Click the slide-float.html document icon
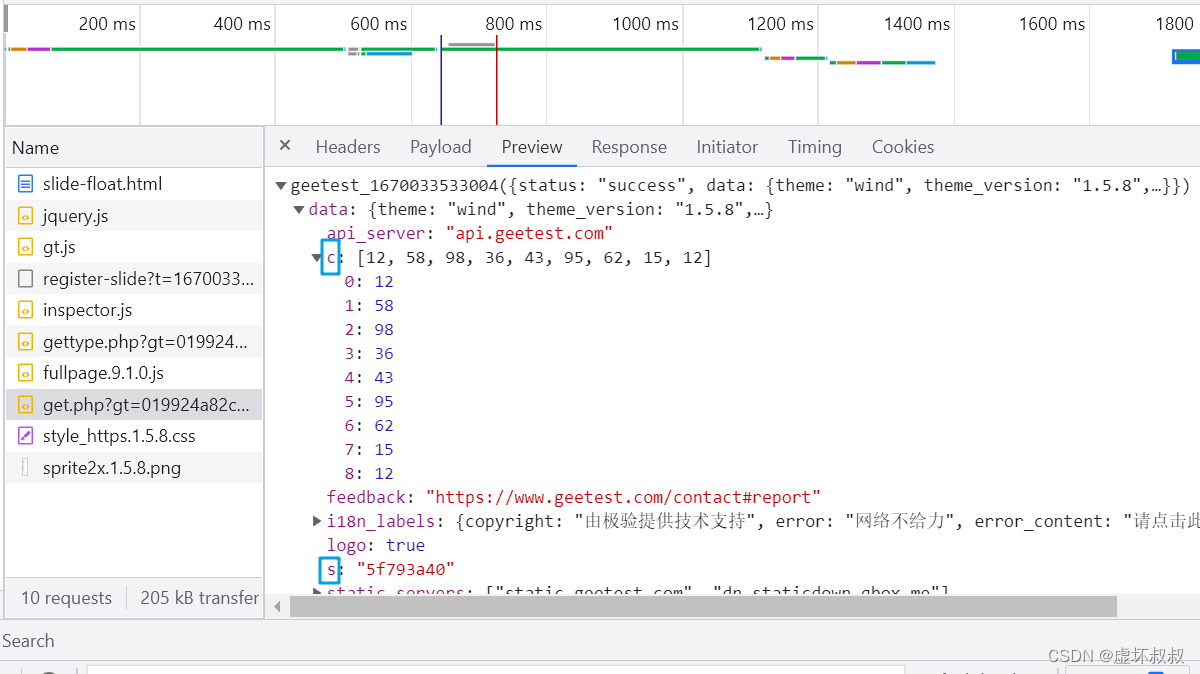The image size is (1200, 674). (x=25, y=184)
